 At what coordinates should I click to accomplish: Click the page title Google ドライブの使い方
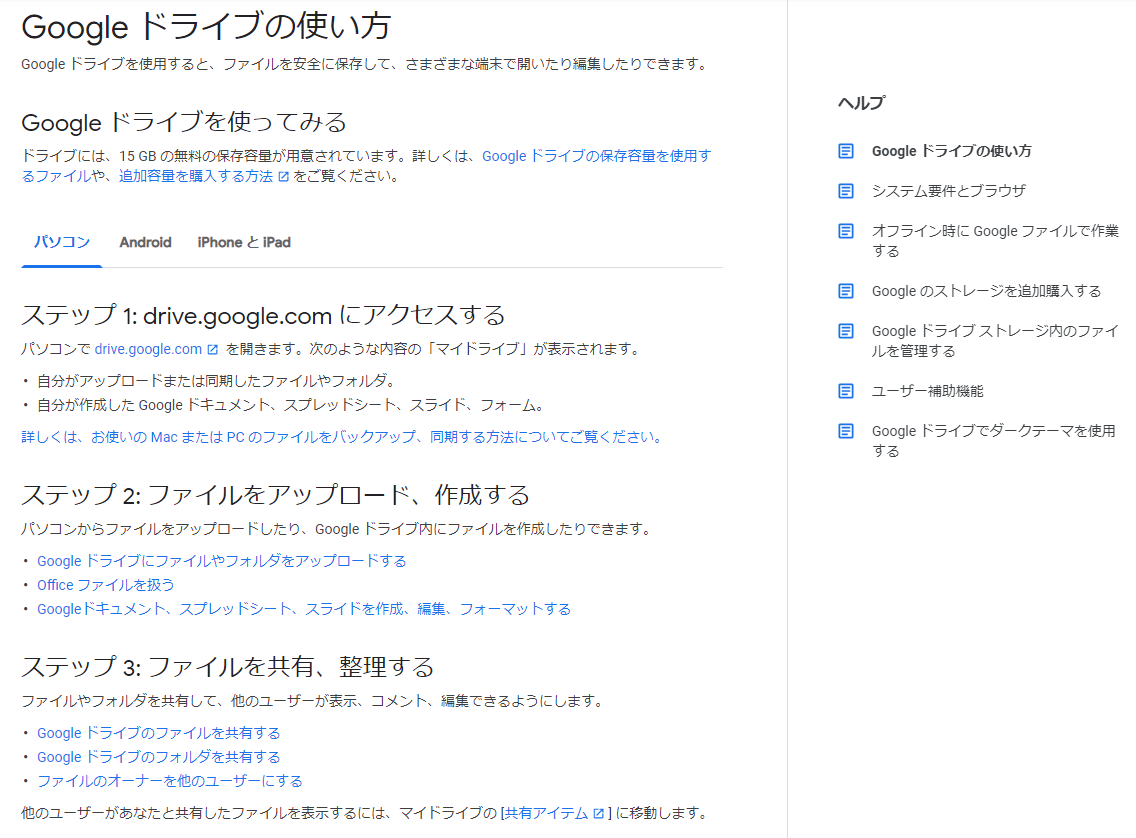point(206,27)
